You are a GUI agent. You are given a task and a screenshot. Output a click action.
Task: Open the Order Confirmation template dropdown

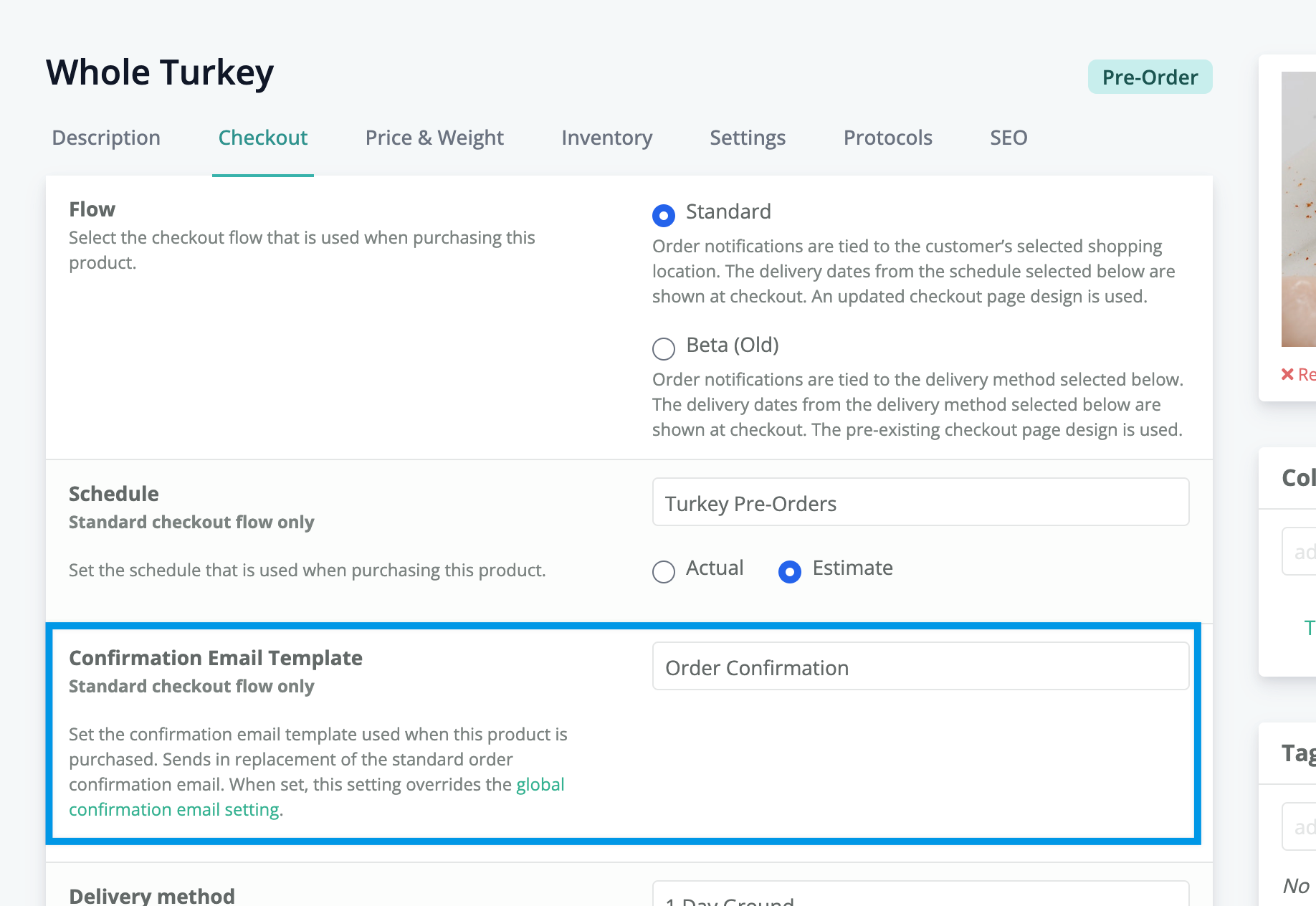[x=920, y=667]
